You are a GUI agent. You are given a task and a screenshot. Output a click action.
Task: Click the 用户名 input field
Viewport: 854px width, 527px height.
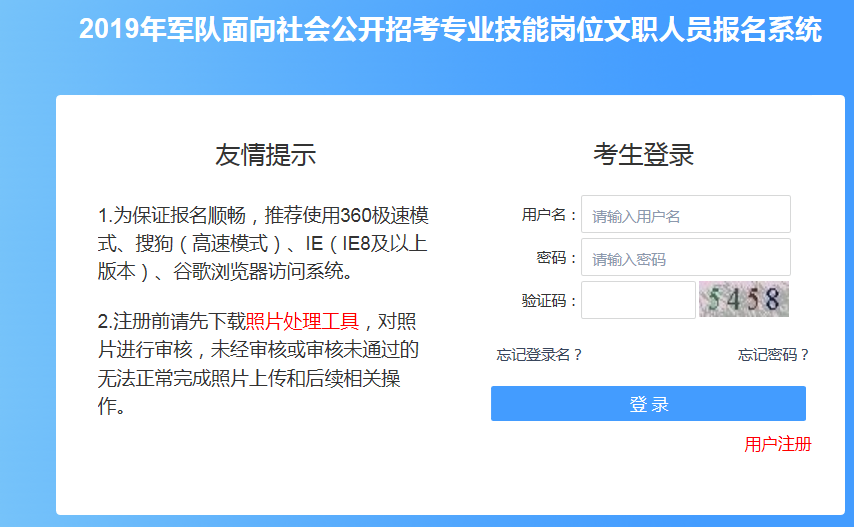coord(685,215)
